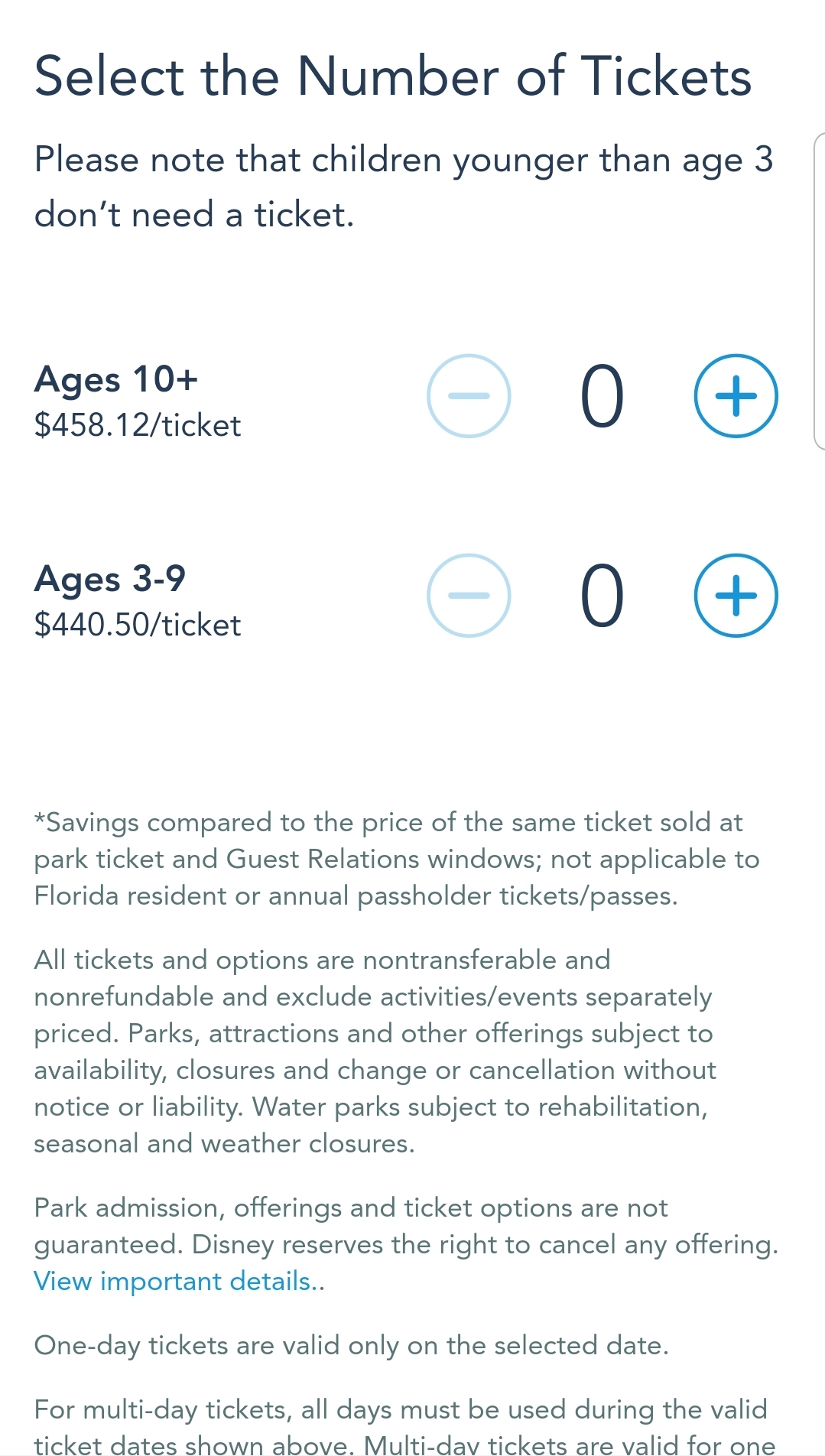The width and height of the screenshot is (825, 1456).
Task: Tap the All tickets and options are nontransferable text
Action: click(x=322, y=960)
